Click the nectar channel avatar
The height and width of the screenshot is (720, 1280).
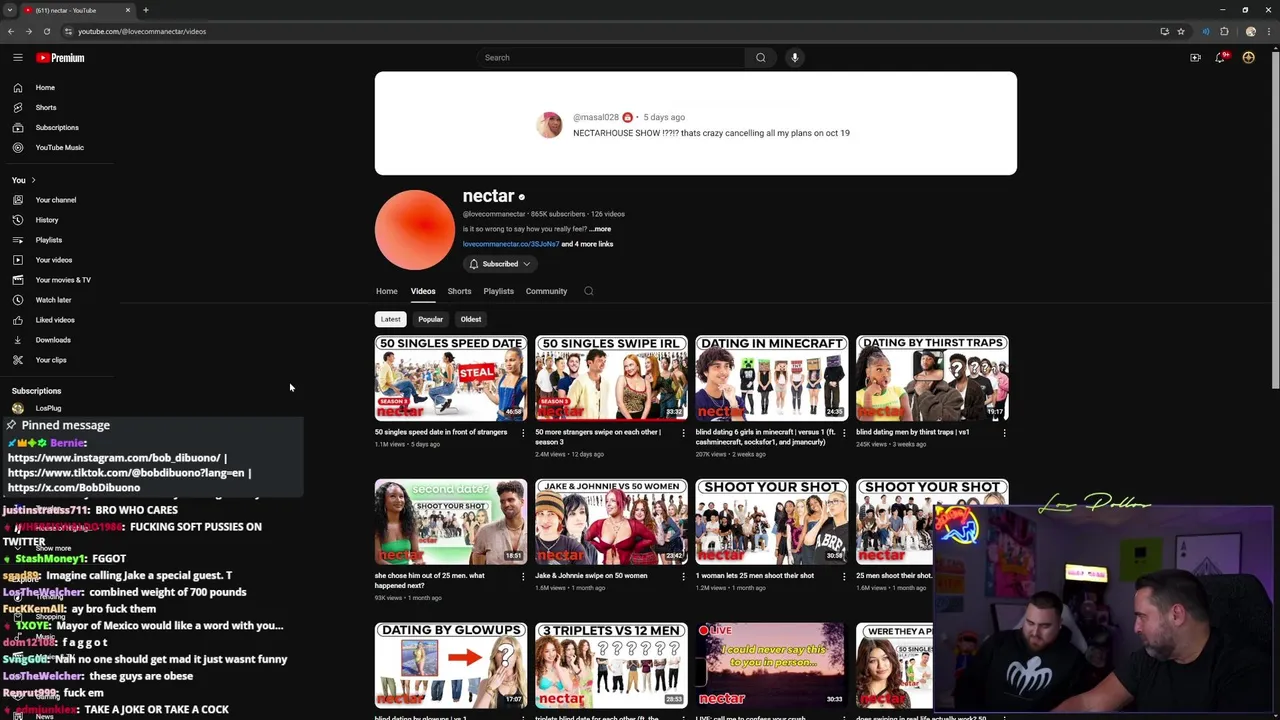[x=415, y=230]
